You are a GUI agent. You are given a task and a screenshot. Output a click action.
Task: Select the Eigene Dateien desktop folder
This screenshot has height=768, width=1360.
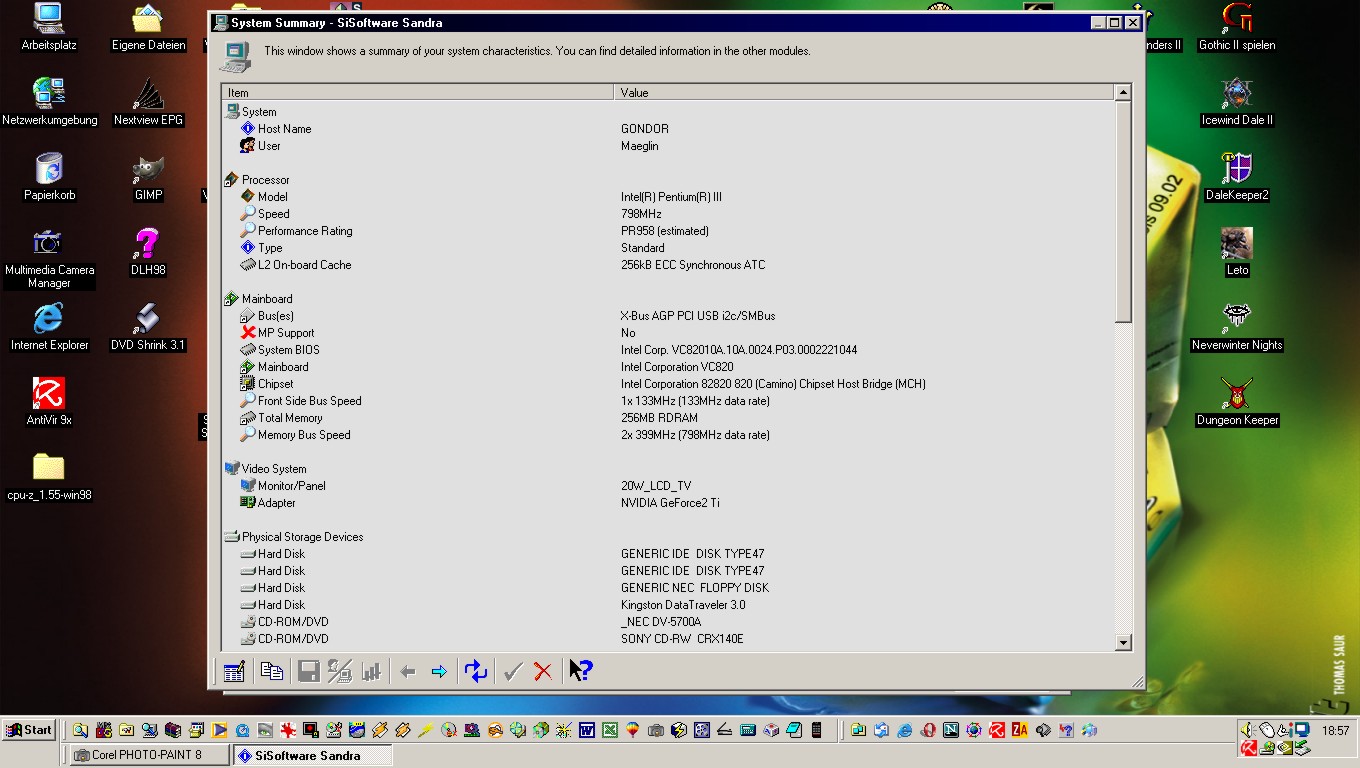[x=148, y=27]
